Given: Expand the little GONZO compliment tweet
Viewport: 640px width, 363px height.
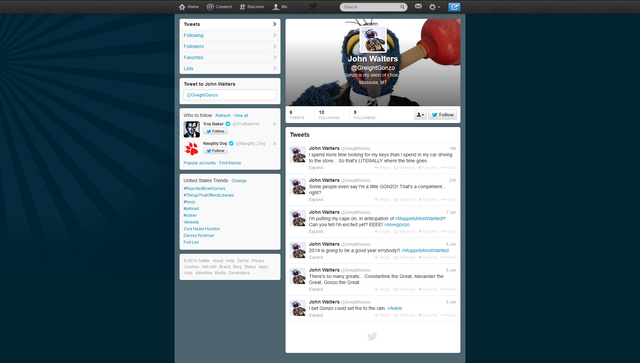Looking at the screenshot, I should pyautogui.click(x=316, y=199).
